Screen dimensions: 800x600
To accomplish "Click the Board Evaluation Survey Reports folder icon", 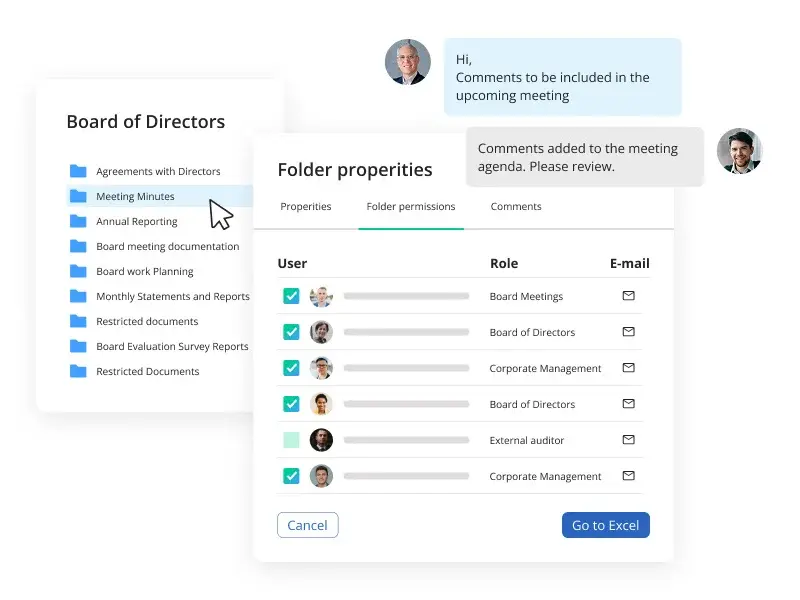I will (x=78, y=346).
